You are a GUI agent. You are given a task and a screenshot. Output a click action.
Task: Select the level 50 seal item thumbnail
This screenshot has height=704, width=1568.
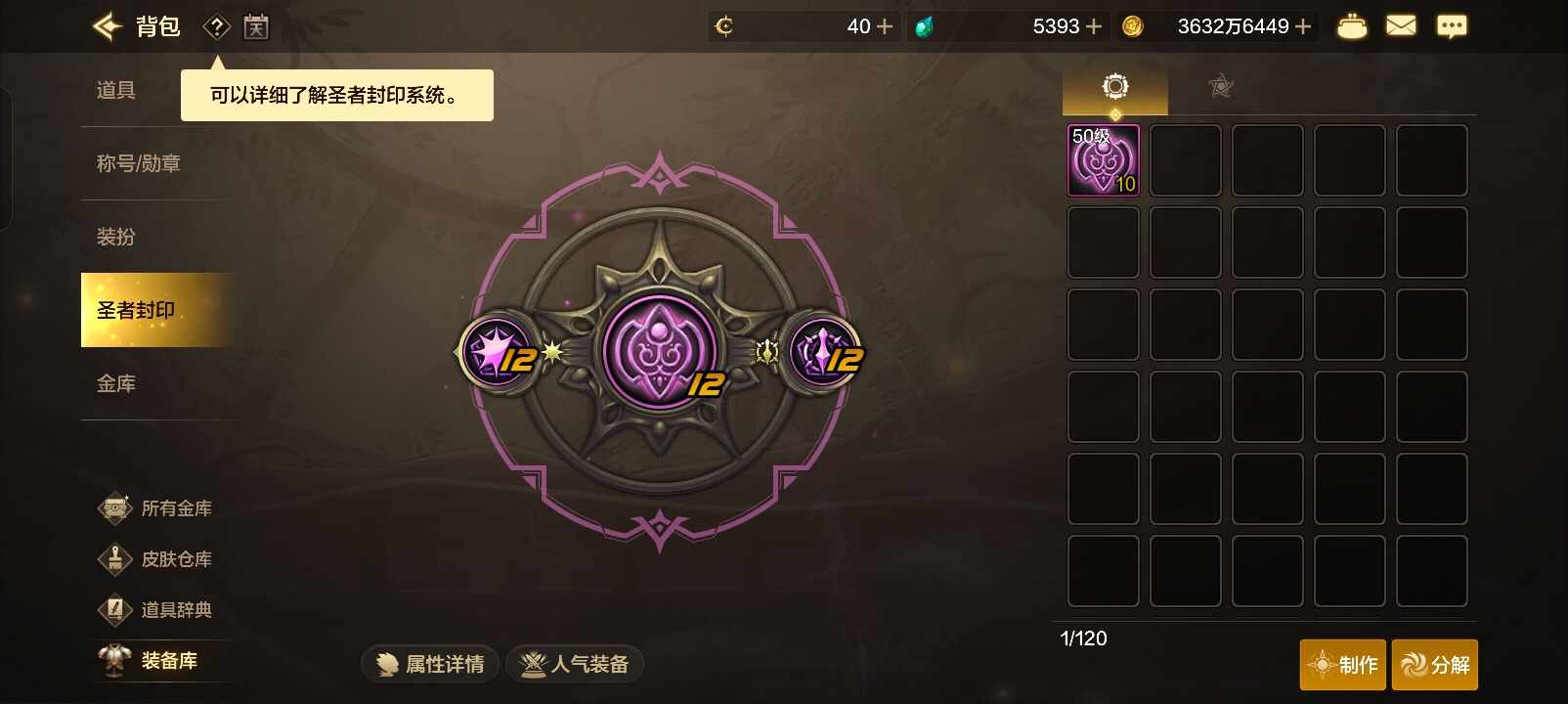coord(1104,160)
